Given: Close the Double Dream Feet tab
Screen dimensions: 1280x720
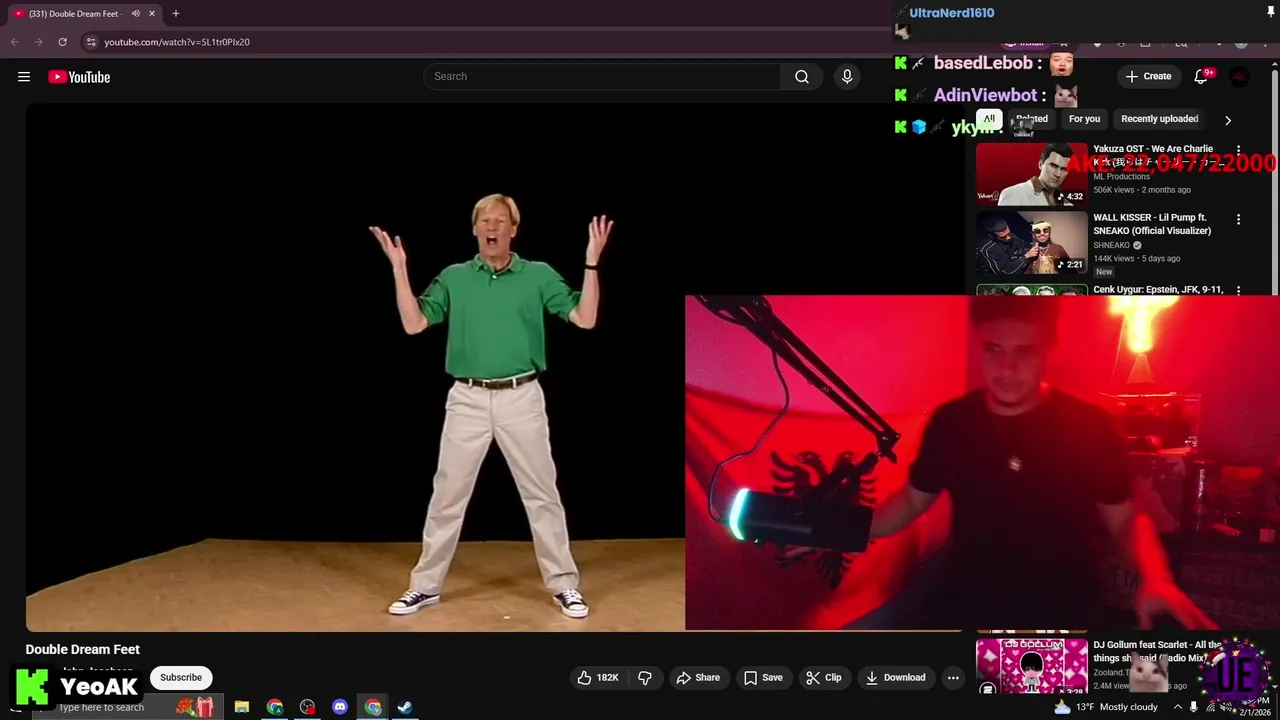Looking at the screenshot, I should click(152, 14).
